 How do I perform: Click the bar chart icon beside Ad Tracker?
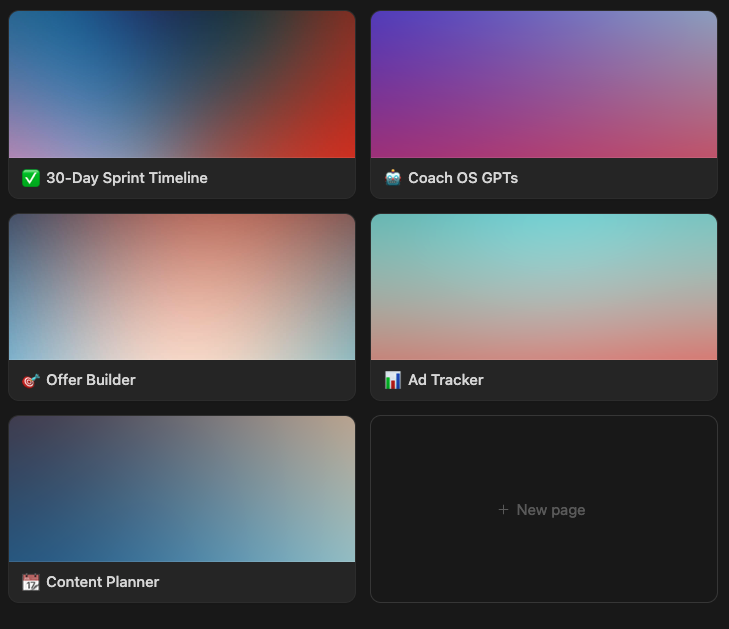click(x=392, y=380)
